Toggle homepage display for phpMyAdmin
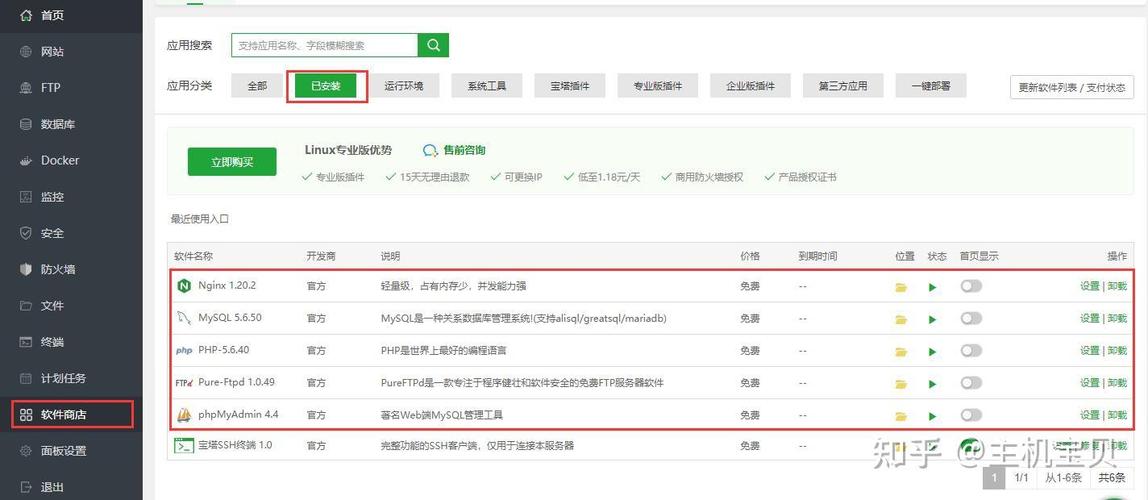 (x=971, y=415)
